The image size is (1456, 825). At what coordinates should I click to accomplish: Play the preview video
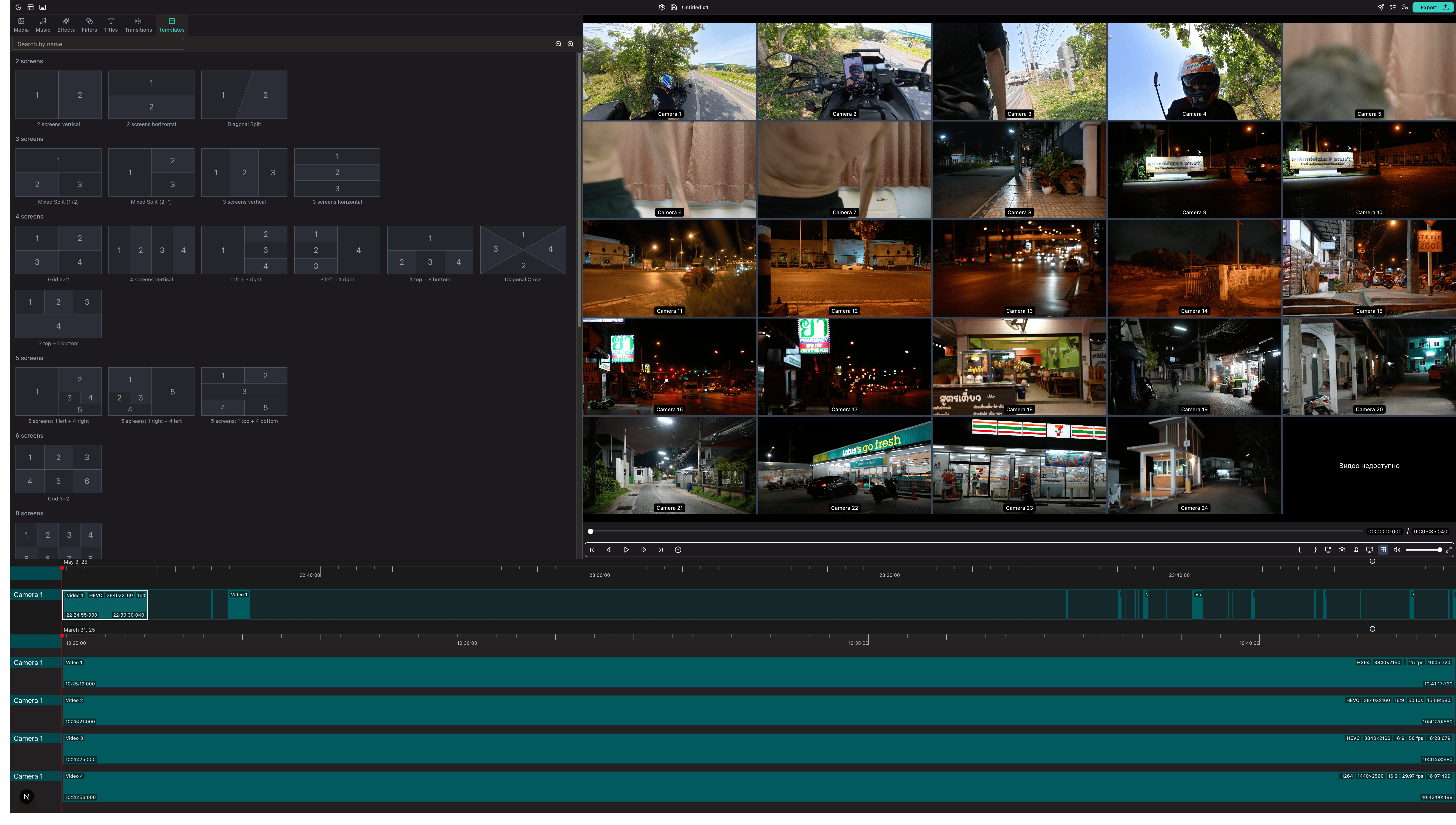[626, 550]
